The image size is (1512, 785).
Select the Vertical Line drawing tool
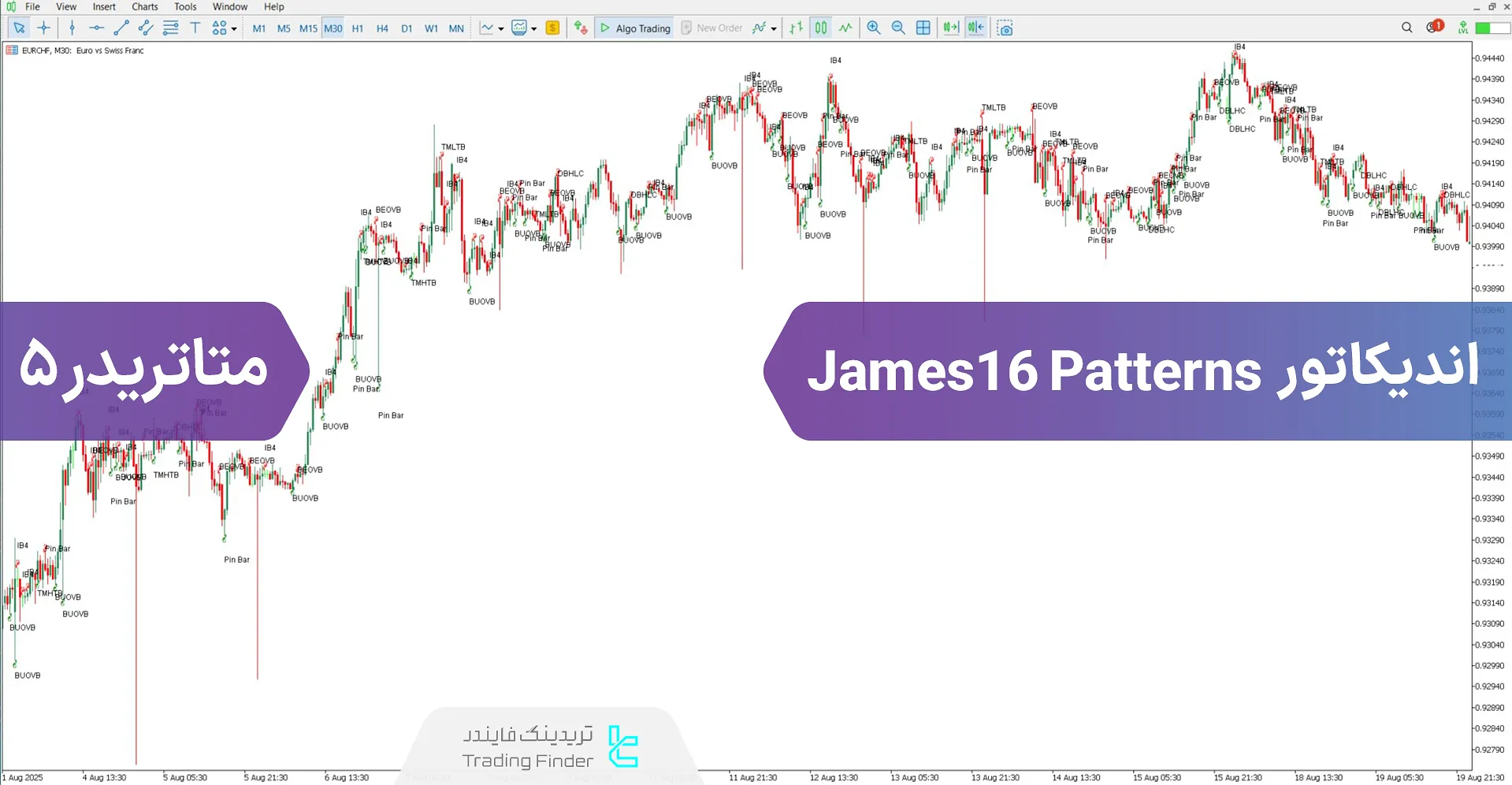point(72,28)
